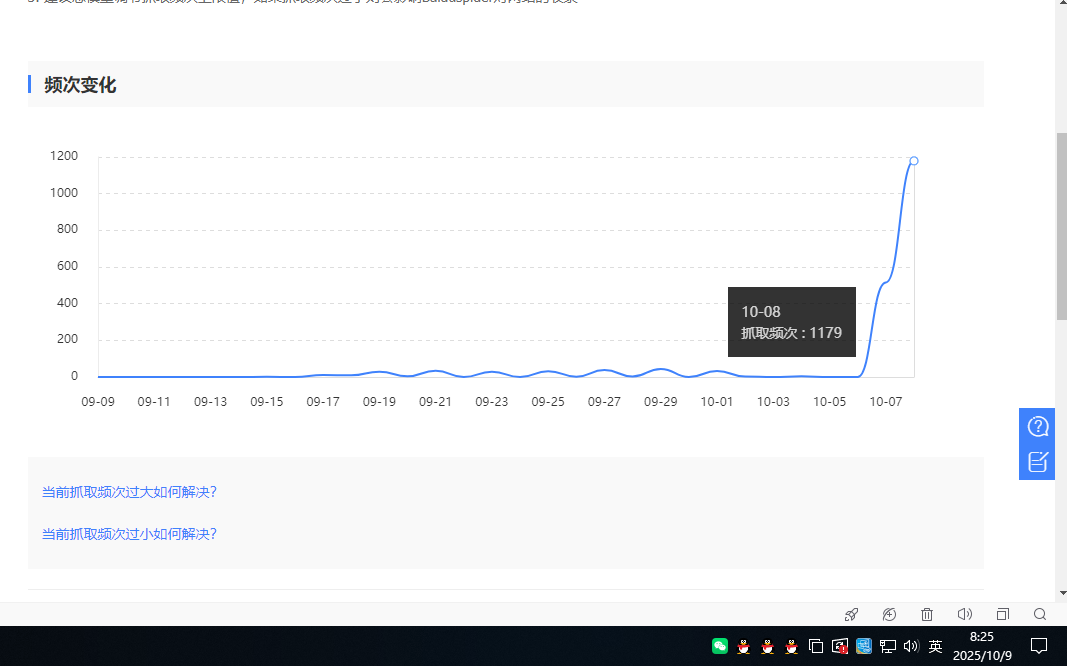Switch the 英 input method indicator
1067x666 pixels.
[x=936, y=646]
